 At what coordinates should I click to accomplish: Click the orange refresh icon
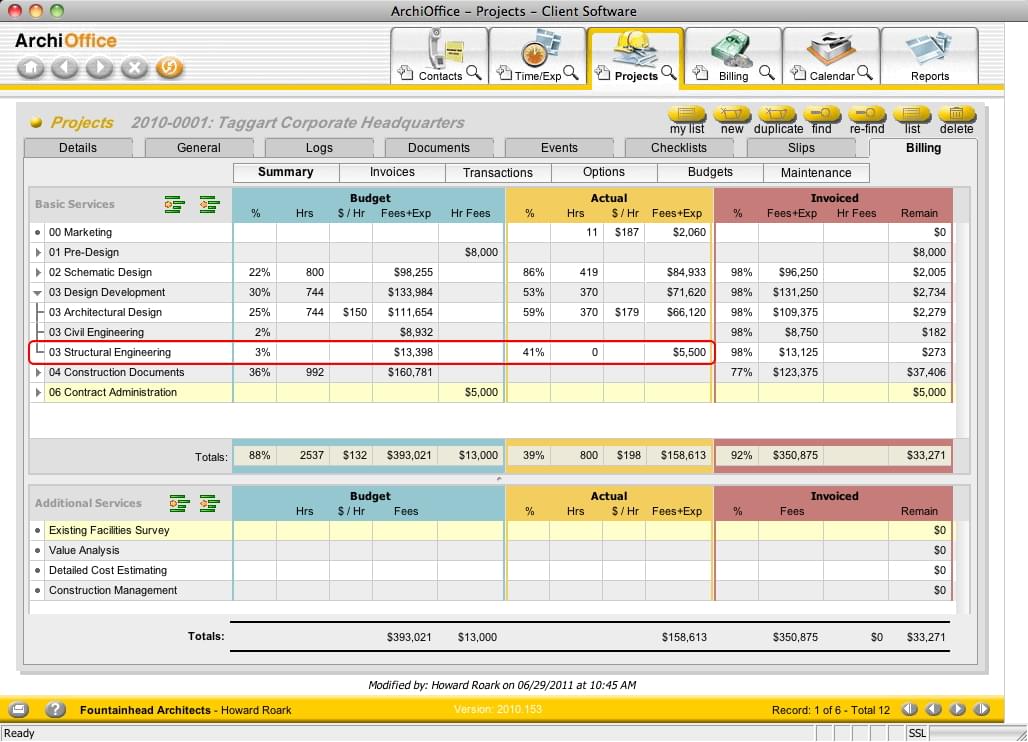169,68
